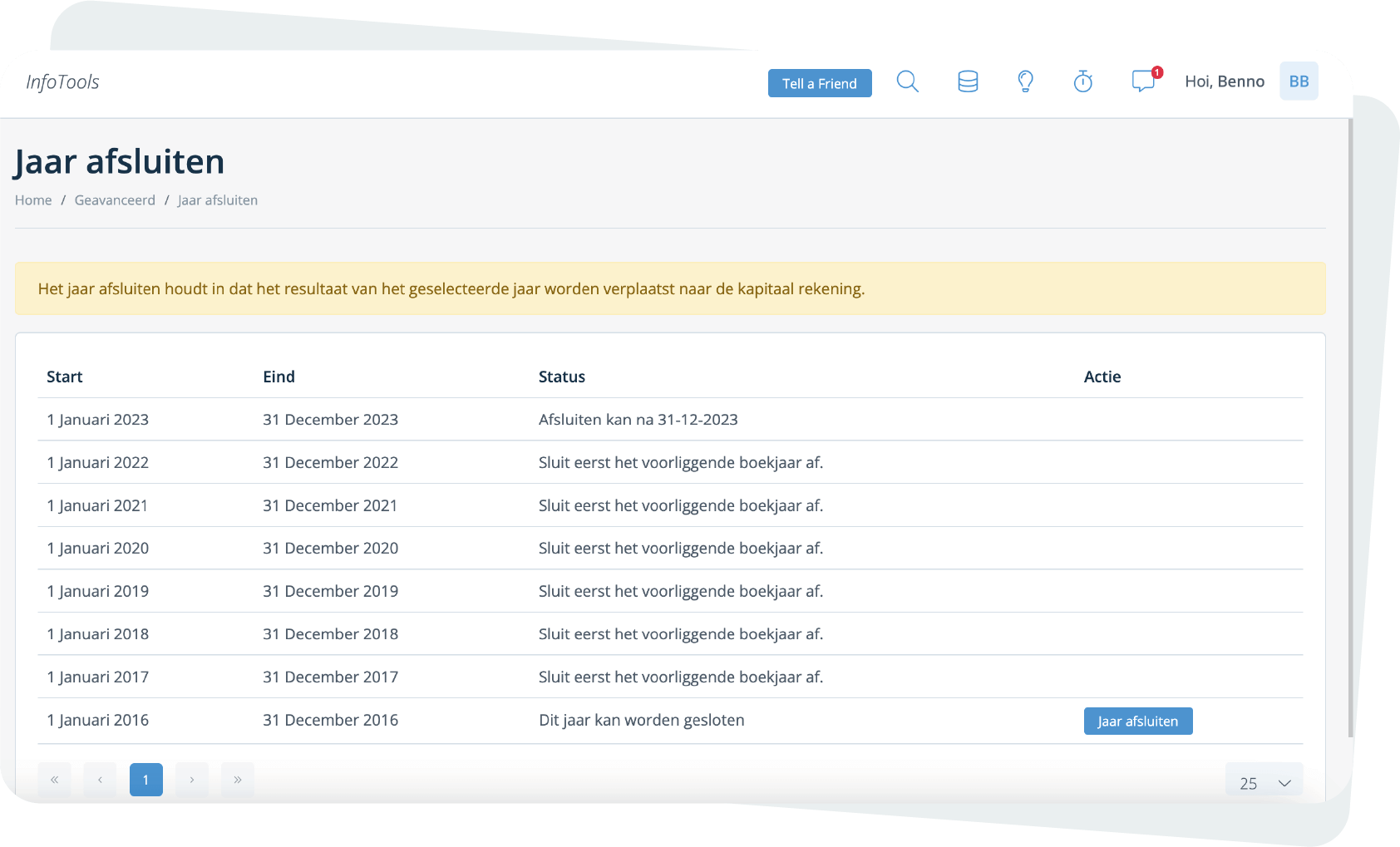Click the stopwatch timer icon
Screen dimensions: 1400x847
[x=1082, y=81]
